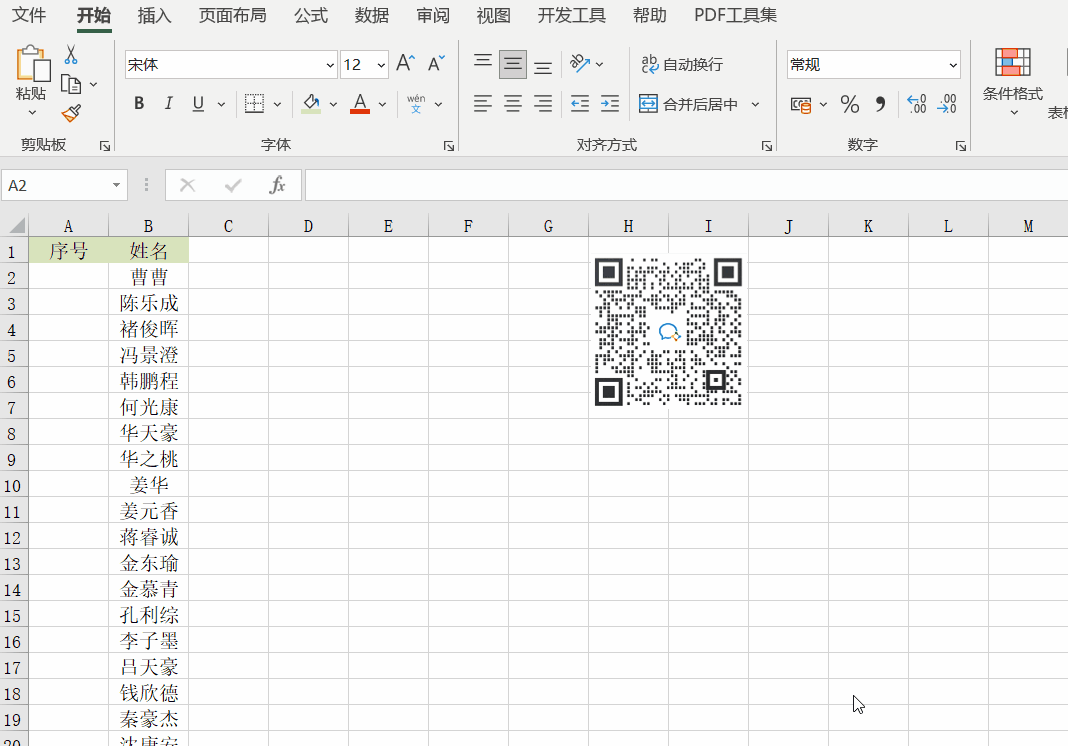
Task: Switch to 公式 tab
Action: [x=311, y=15]
